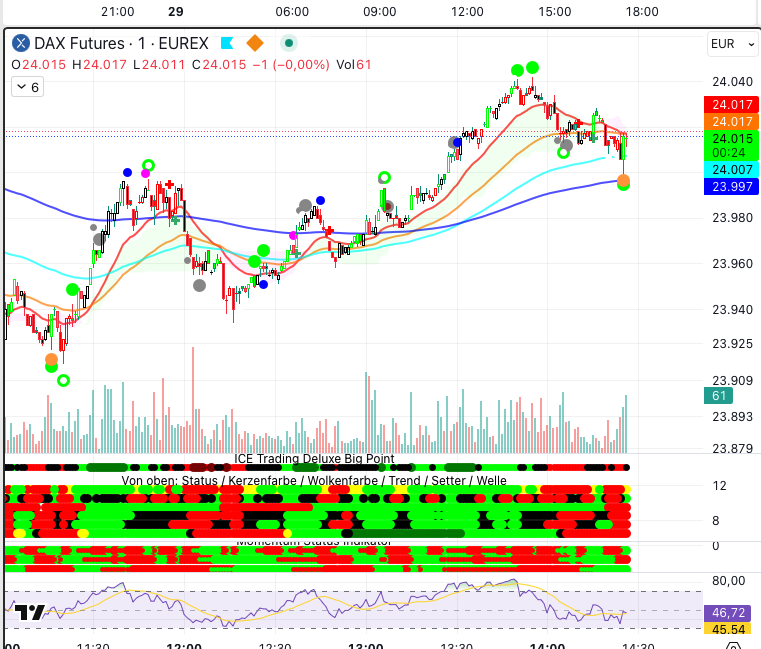Click the blue 23.997 price label
This screenshot has height=649, width=761.
click(732, 187)
